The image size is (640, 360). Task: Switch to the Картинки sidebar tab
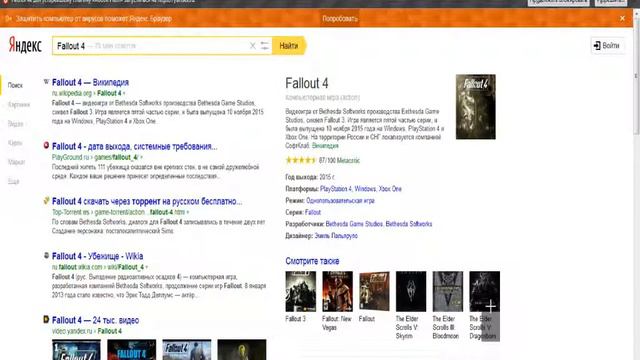point(19,104)
